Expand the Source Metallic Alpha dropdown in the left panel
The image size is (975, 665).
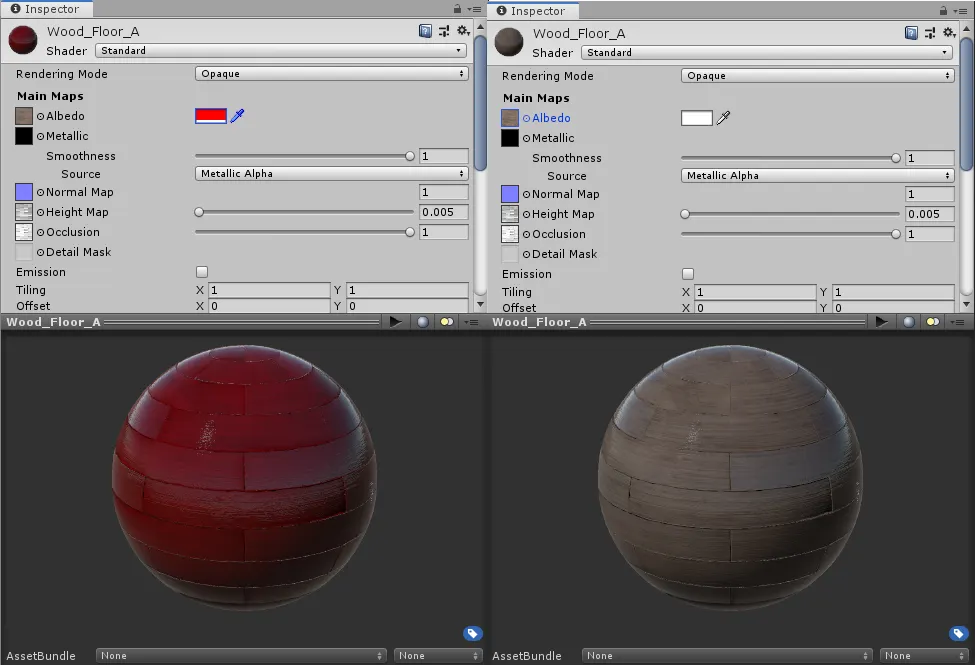pyautogui.click(x=331, y=174)
